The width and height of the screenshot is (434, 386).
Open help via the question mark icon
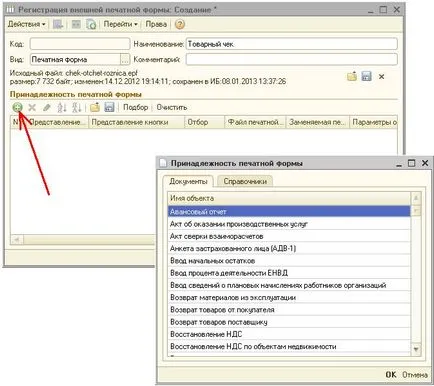click(180, 24)
